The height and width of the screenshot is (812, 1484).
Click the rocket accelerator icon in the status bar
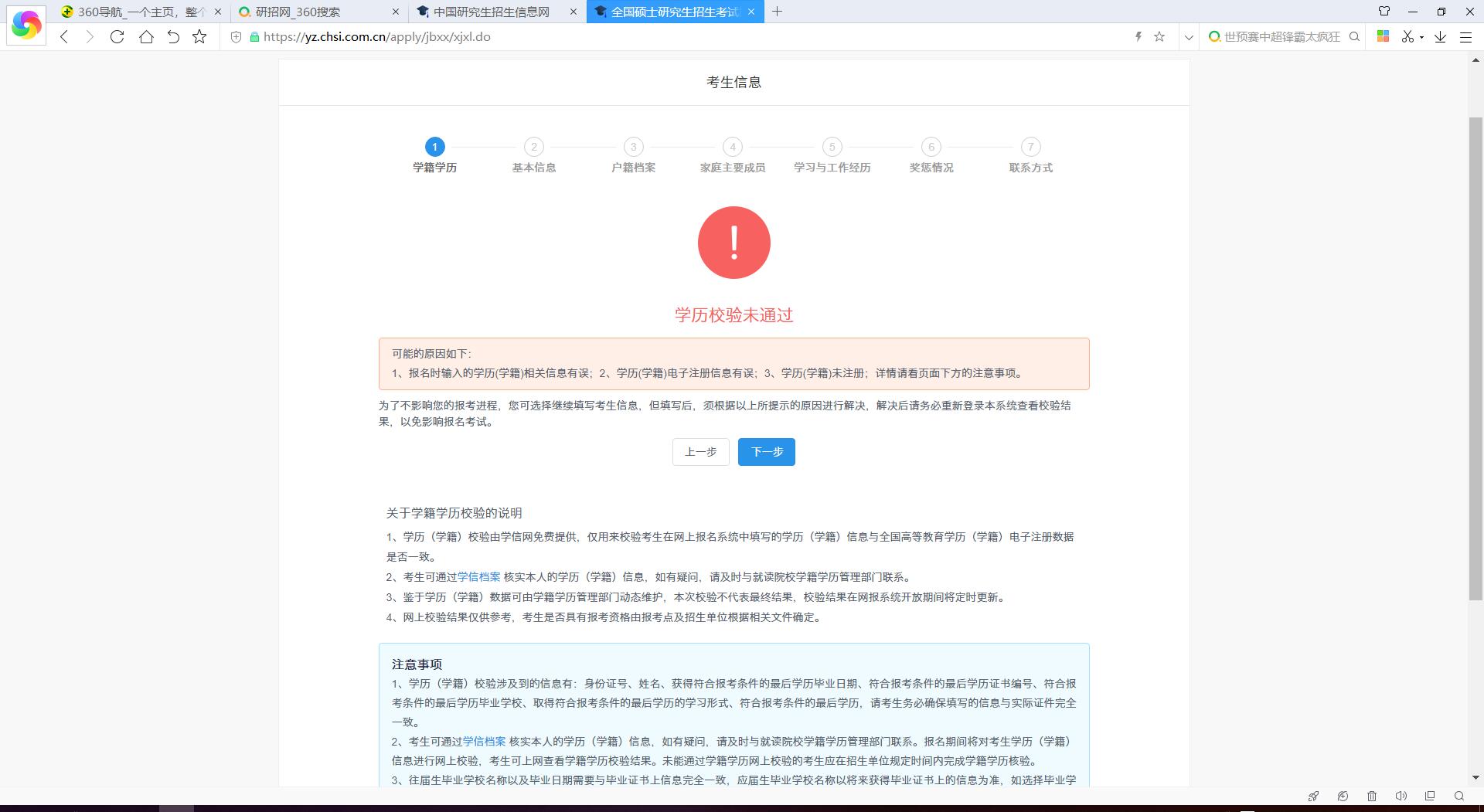tap(1313, 796)
